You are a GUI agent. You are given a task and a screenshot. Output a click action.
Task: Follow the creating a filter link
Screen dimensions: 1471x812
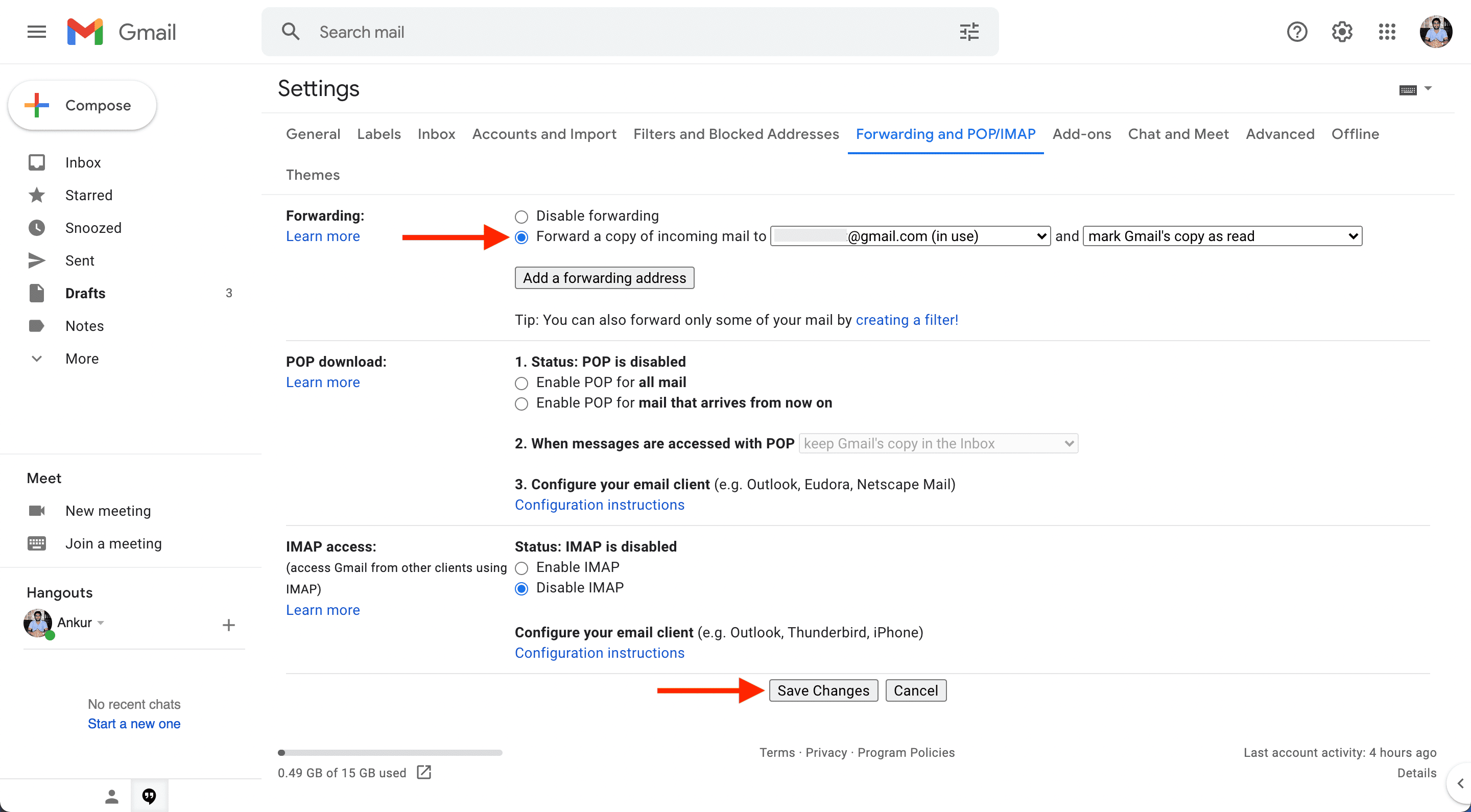907,320
